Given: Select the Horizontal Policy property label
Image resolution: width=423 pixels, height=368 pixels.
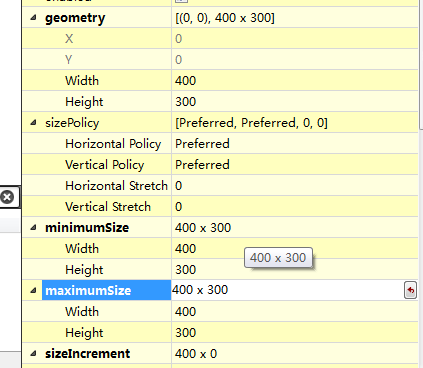Looking at the screenshot, I should coord(113,144).
